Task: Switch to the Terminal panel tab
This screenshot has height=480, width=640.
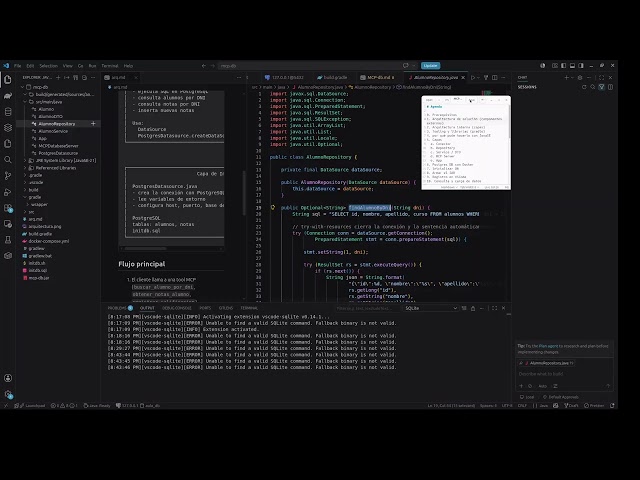Action: pyautogui.click(x=249, y=308)
